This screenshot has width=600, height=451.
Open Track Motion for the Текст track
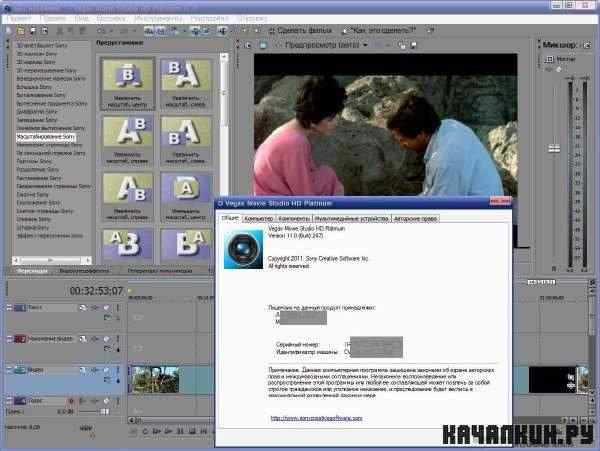[x=83, y=308]
